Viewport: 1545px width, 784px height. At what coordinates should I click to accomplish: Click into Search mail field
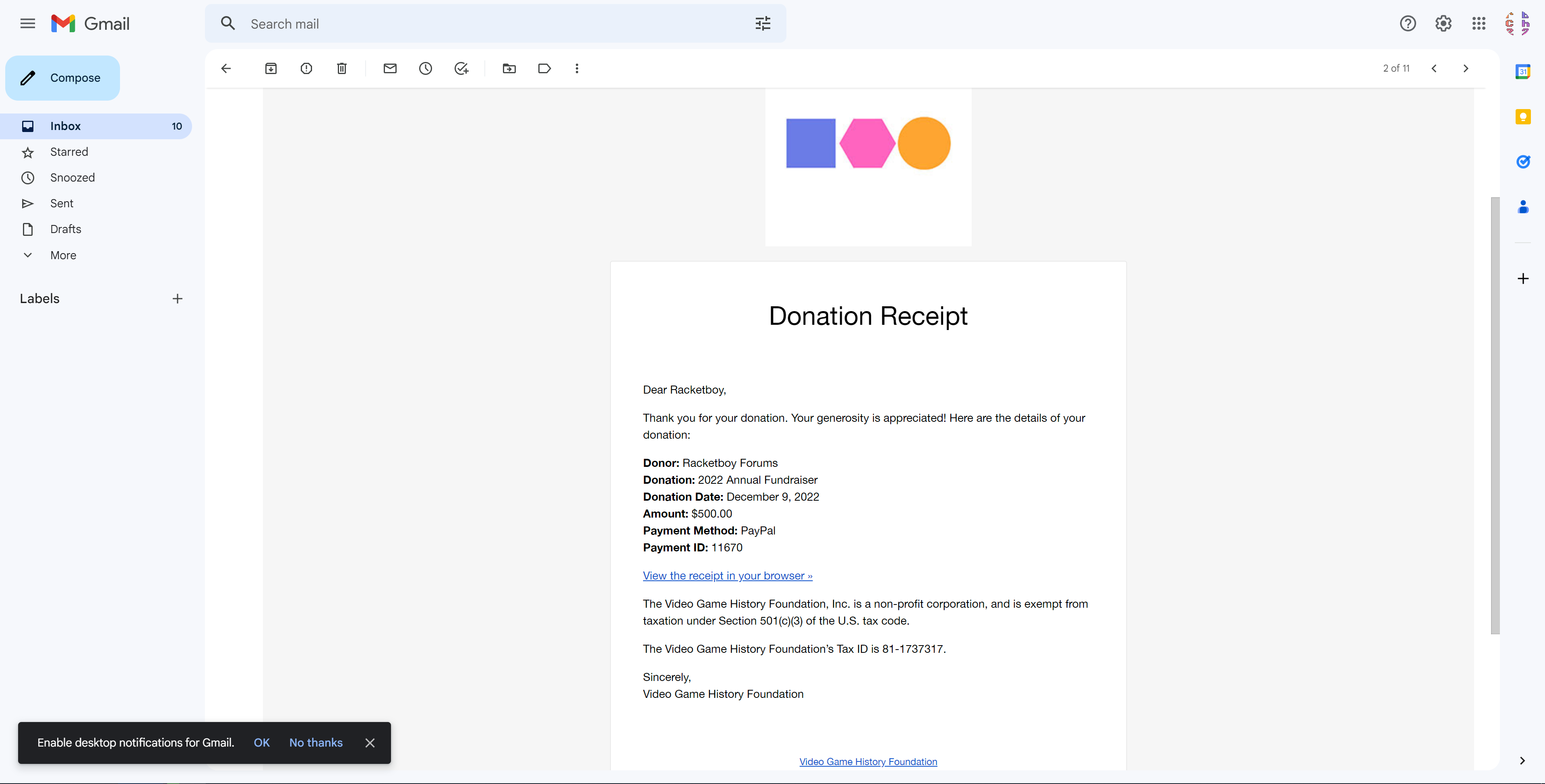coord(495,24)
